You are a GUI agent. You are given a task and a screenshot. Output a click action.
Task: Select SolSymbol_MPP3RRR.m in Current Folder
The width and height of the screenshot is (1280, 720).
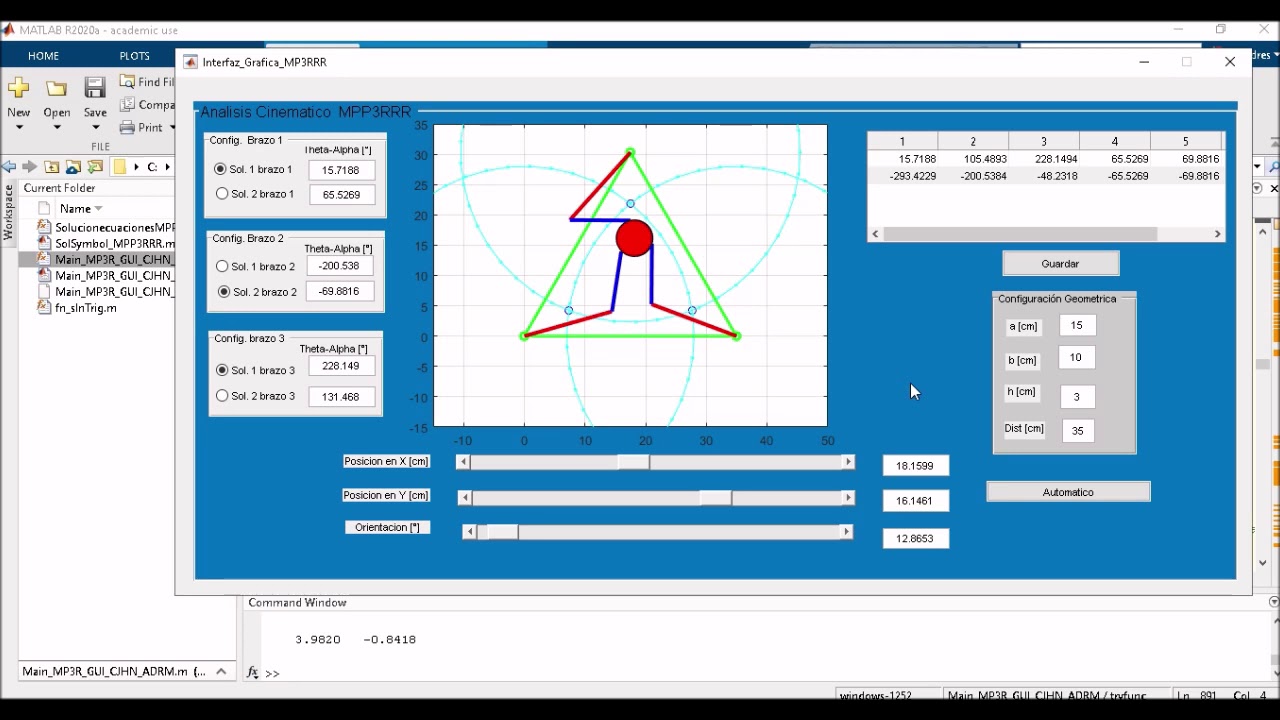pyautogui.click(x=115, y=243)
